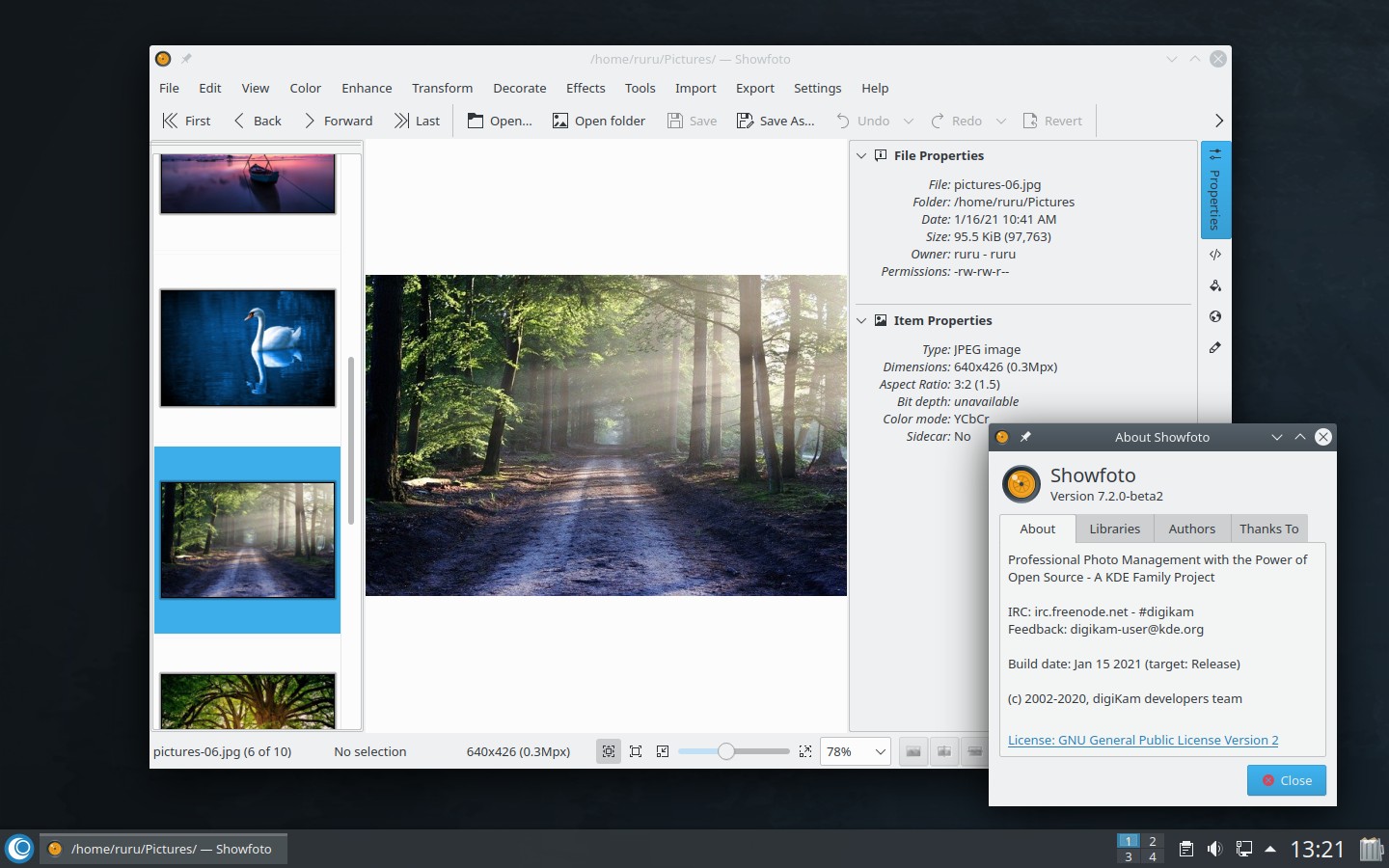Open the Captions pencil sidebar tab
1389x868 pixels.
pyautogui.click(x=1214, y=347)
